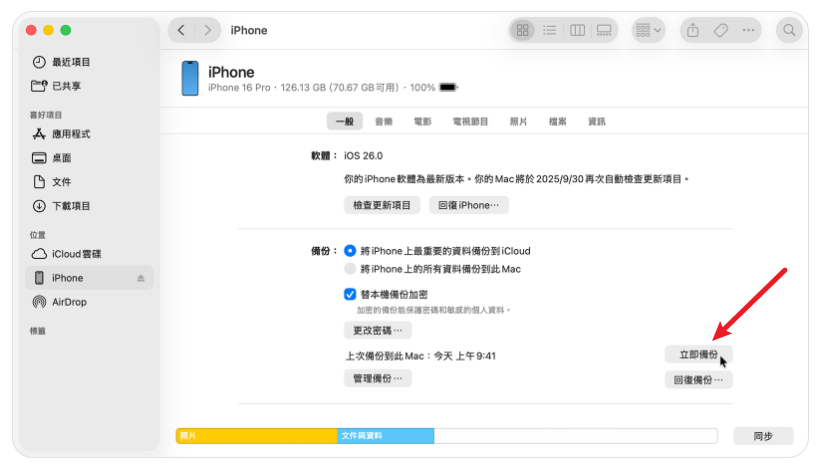Click the tag icon in toolbar
The width and height of the screenshot is (826, 475).
(721, 30)
